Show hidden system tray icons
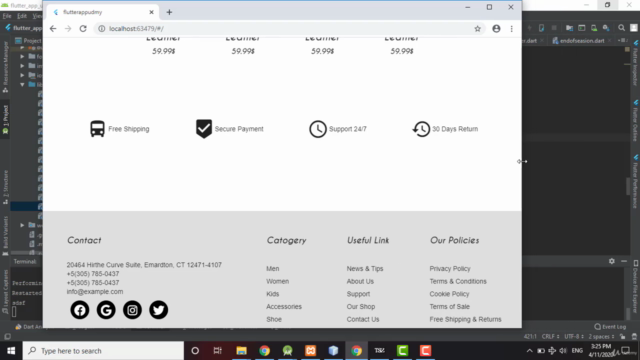 [529, 351]
